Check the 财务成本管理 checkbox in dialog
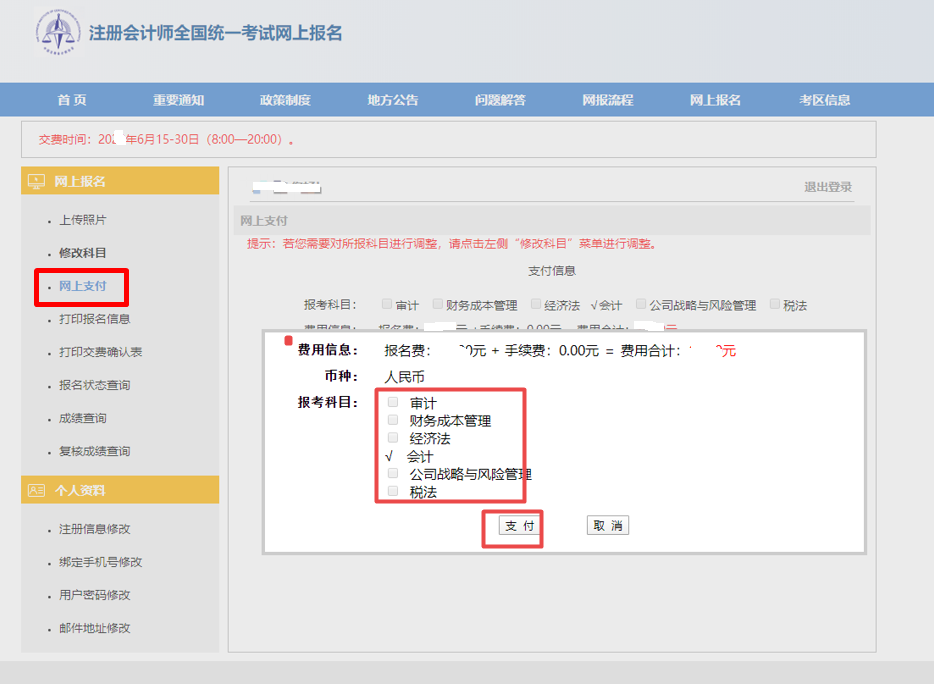934x684 pixels. tap(393, 420)
